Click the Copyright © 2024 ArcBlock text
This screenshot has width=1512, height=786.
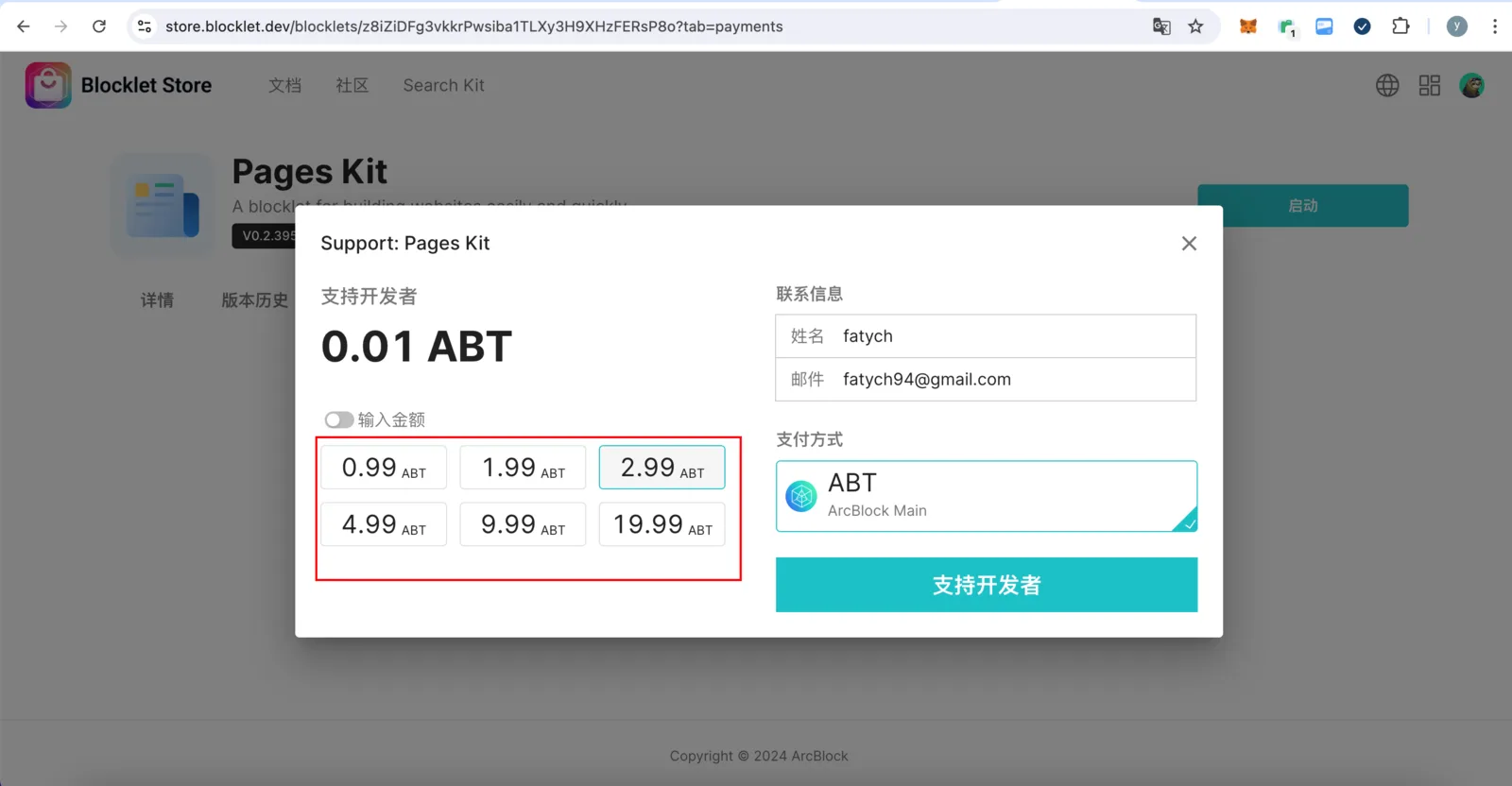[x=759, y=756]
